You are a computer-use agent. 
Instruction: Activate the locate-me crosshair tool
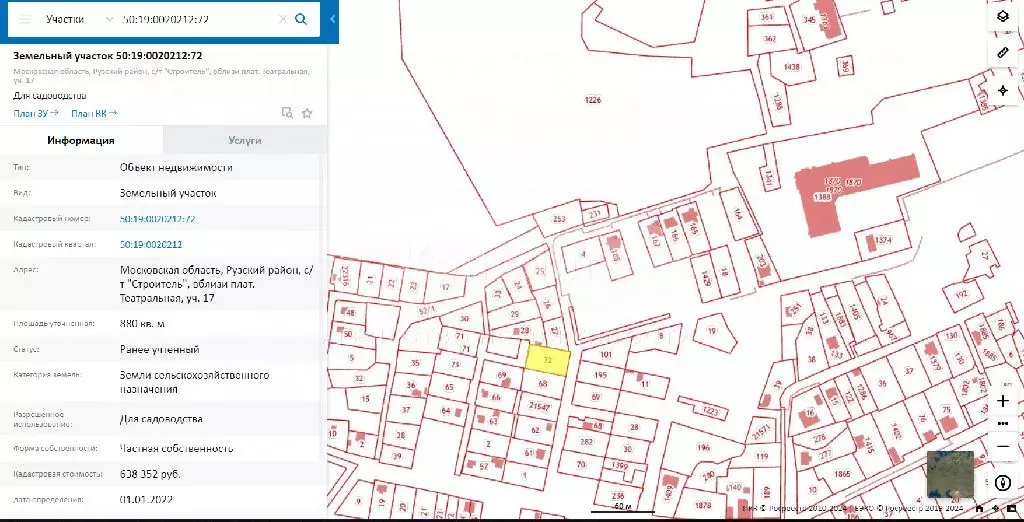(x=1004, y=90)
